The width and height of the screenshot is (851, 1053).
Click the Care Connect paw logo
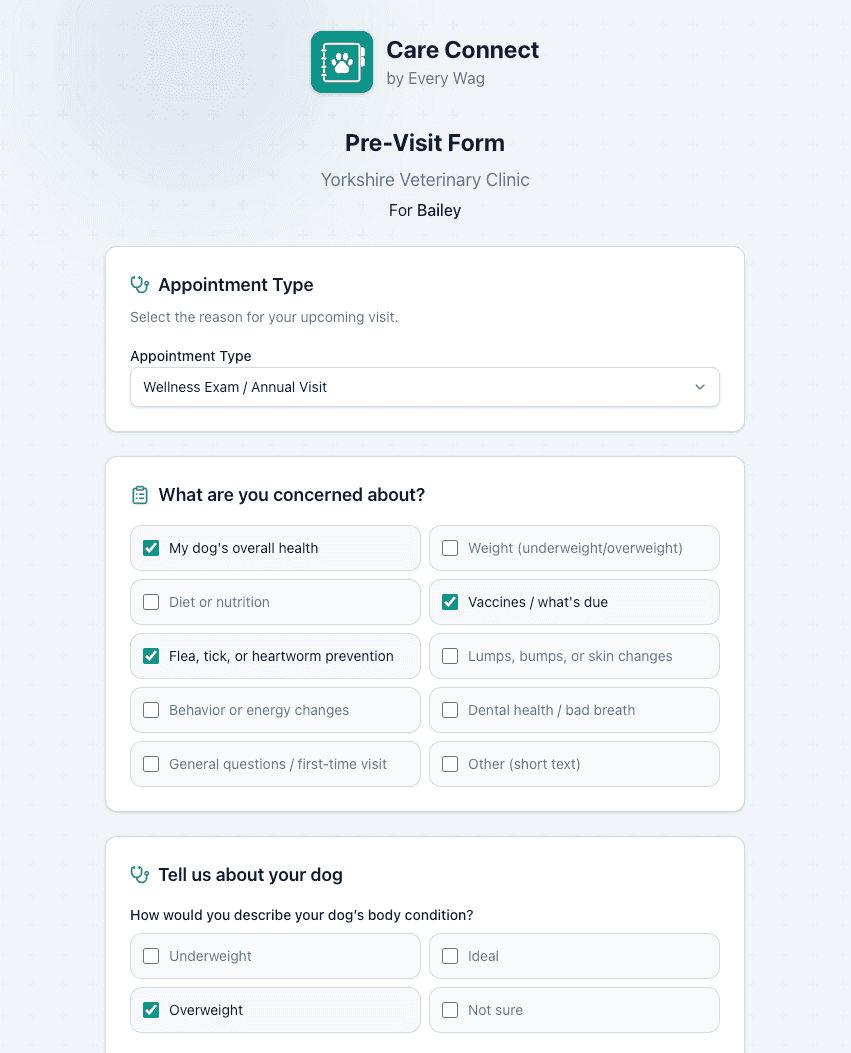(341, 61)
